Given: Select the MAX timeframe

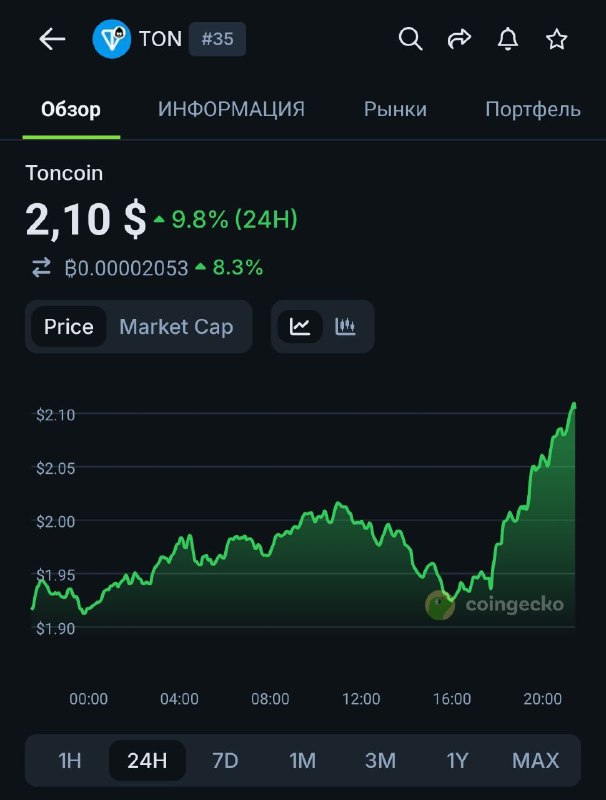Looking at the screenshot, I should pos(536,761).
